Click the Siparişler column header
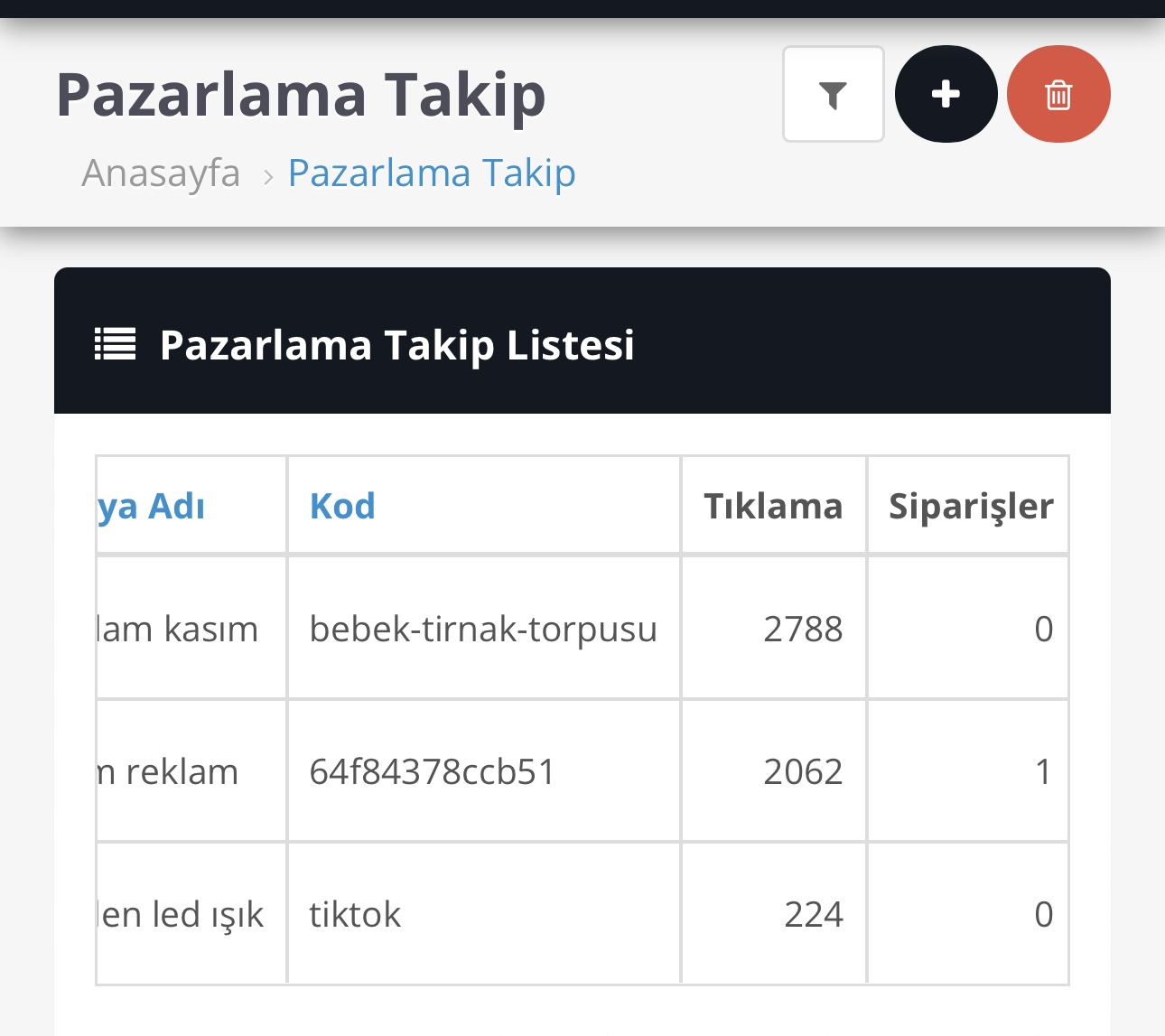1165x1036 pixels. click(x=971, y=506)
